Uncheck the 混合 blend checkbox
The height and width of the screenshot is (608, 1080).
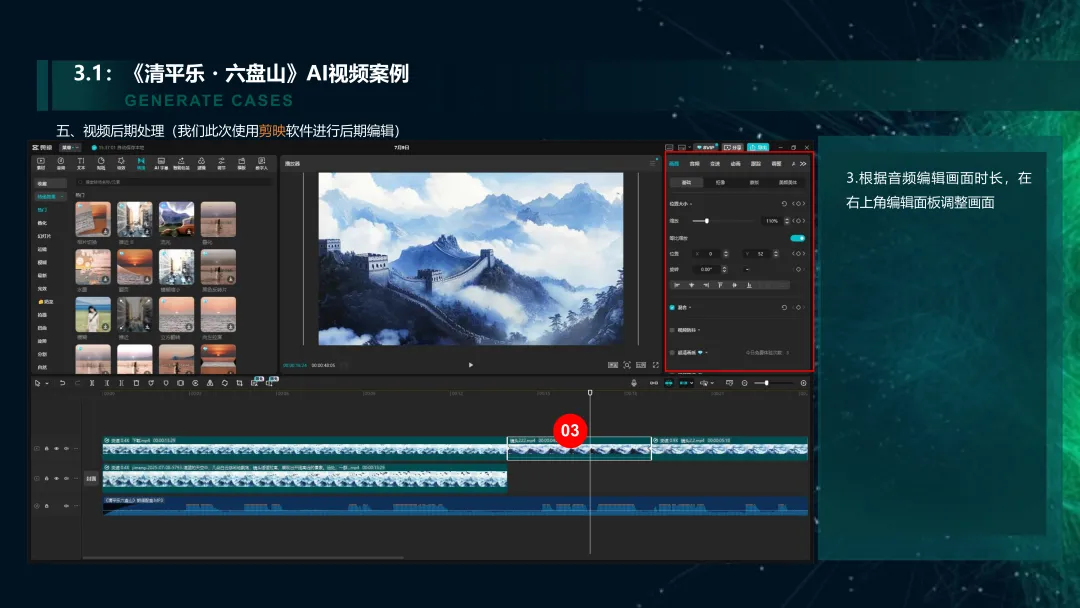[x=672, y=308]
